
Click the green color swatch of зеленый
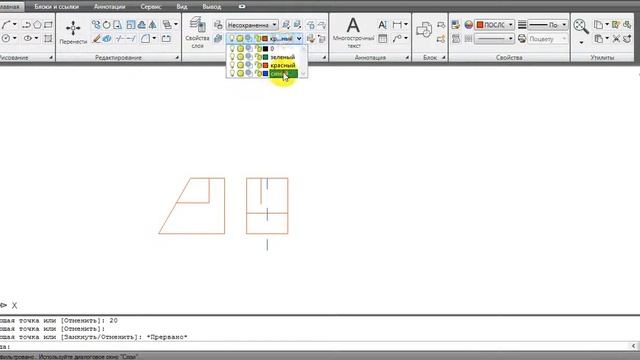point(265,57)
